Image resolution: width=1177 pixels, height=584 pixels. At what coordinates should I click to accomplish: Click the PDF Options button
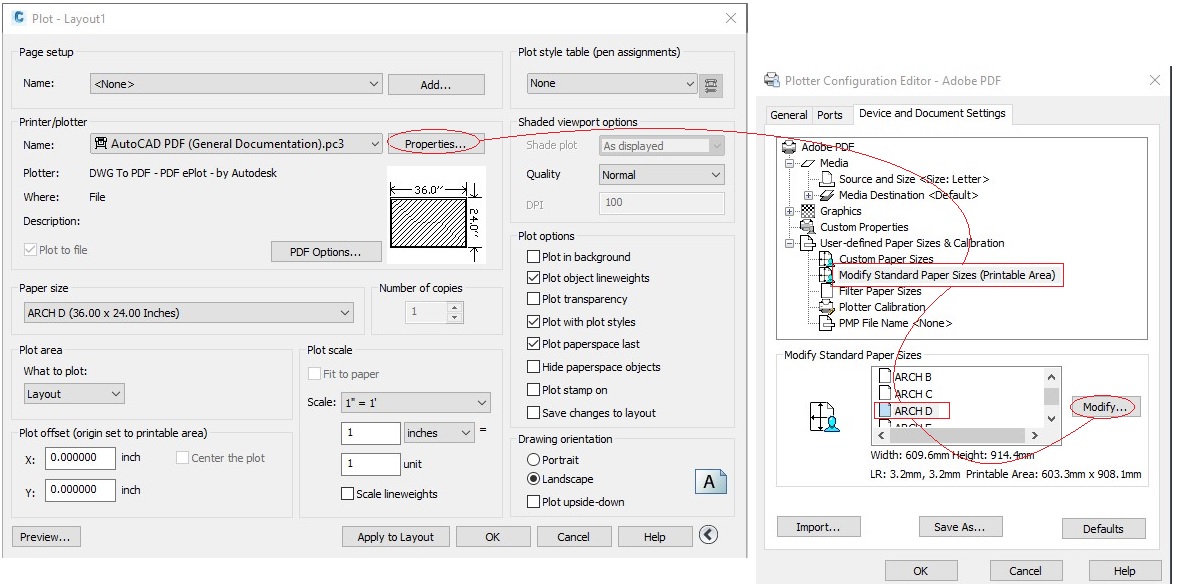326,251
